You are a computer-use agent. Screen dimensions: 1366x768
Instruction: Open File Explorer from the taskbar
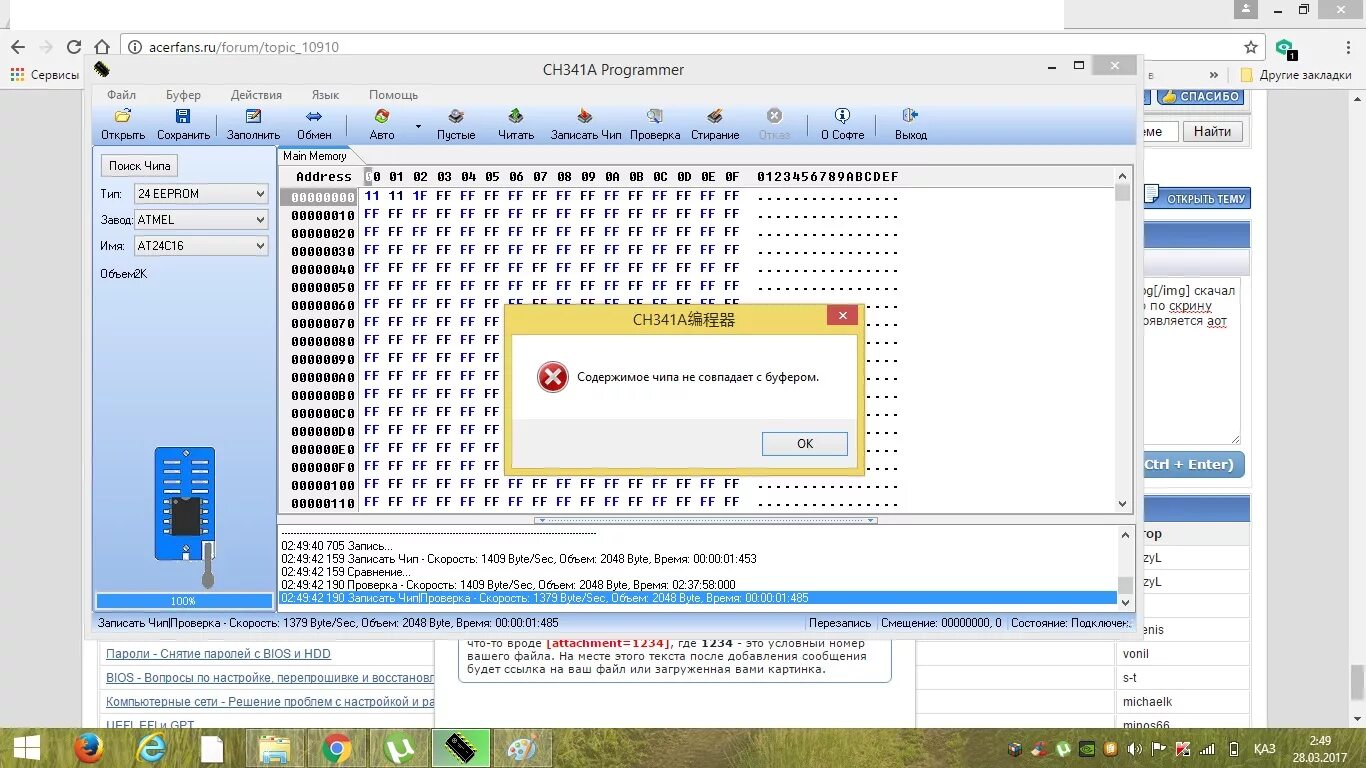coord(274,748)
